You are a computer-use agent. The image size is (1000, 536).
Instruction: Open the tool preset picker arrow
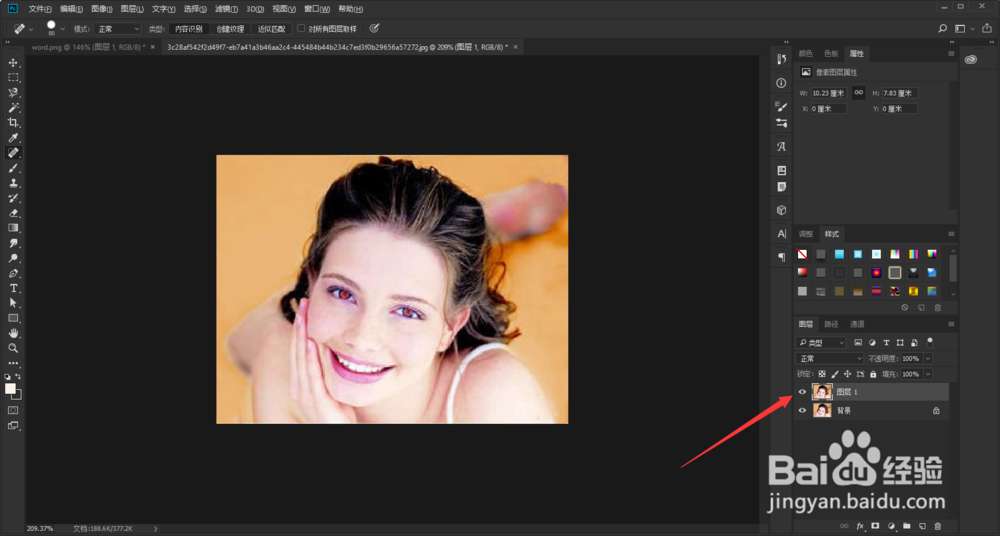coord(31,29)
